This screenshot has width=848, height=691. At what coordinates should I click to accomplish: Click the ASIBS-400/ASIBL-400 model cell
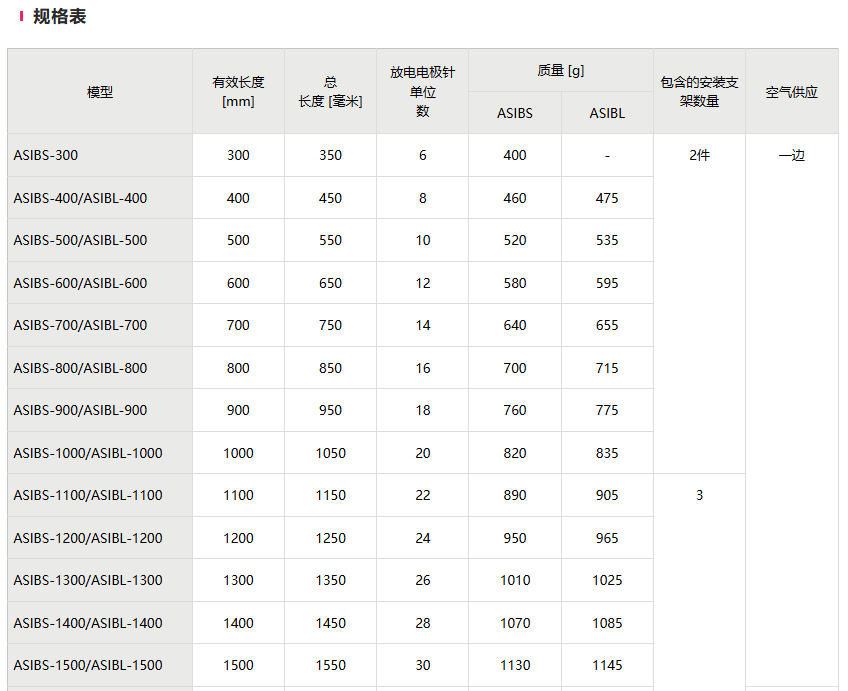click(x=80, y=198)
